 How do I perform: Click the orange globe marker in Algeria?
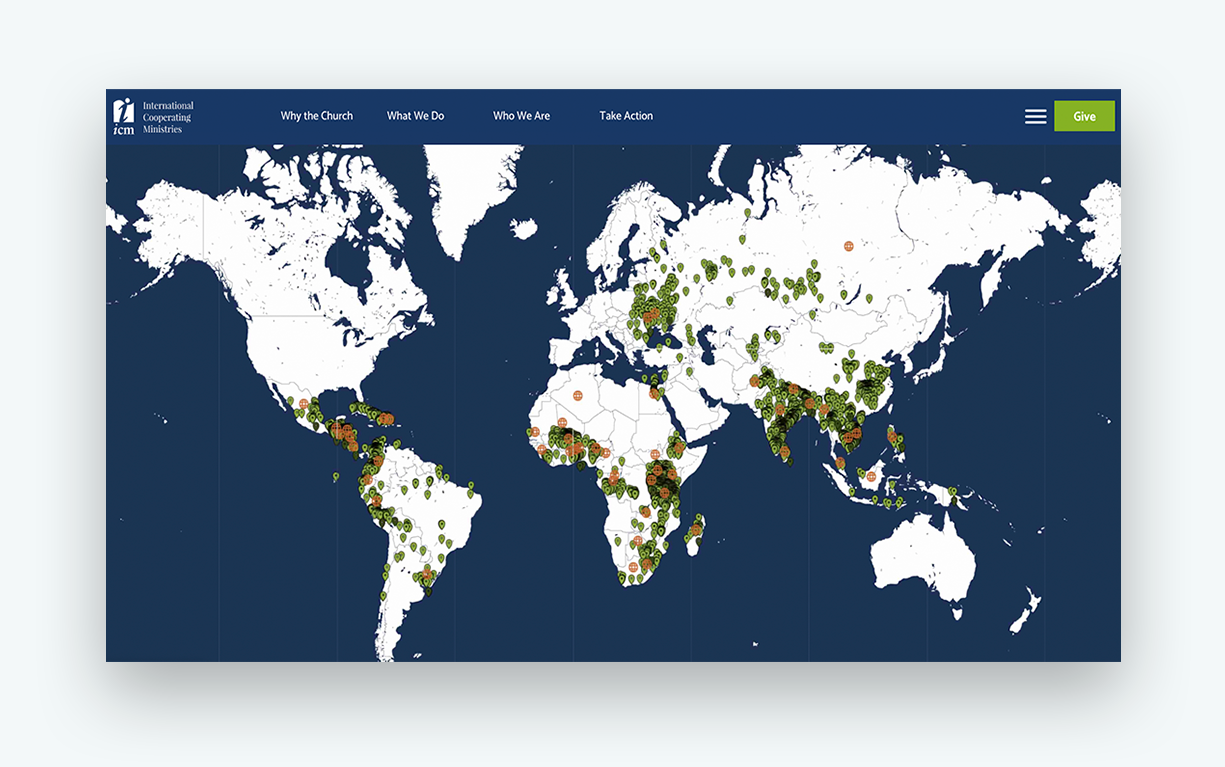point(578,394)
